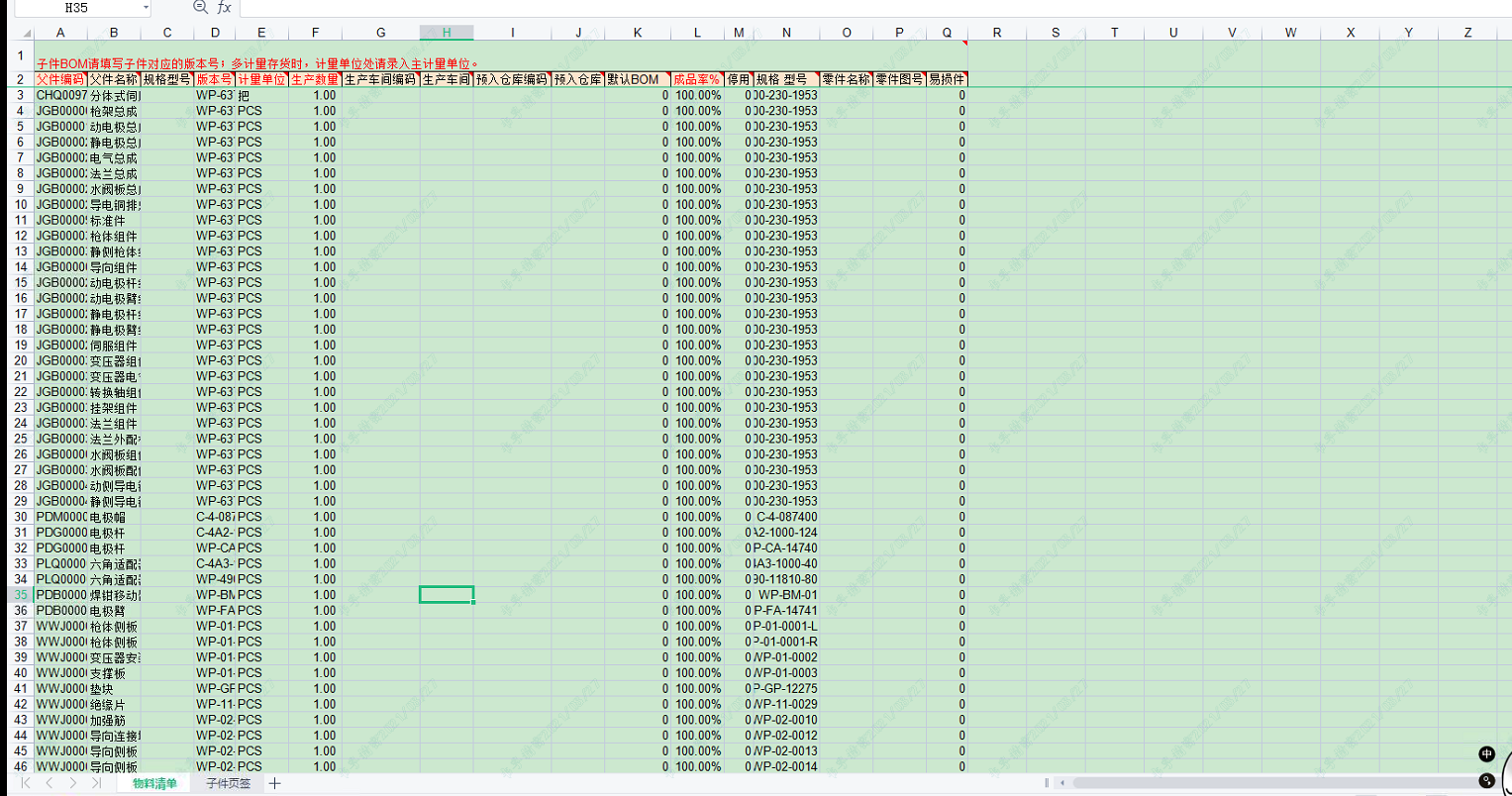1512x796 pixels.
Task: Click the previous sheet arrow
Action: pyautogui.click(x=50, y=783)
